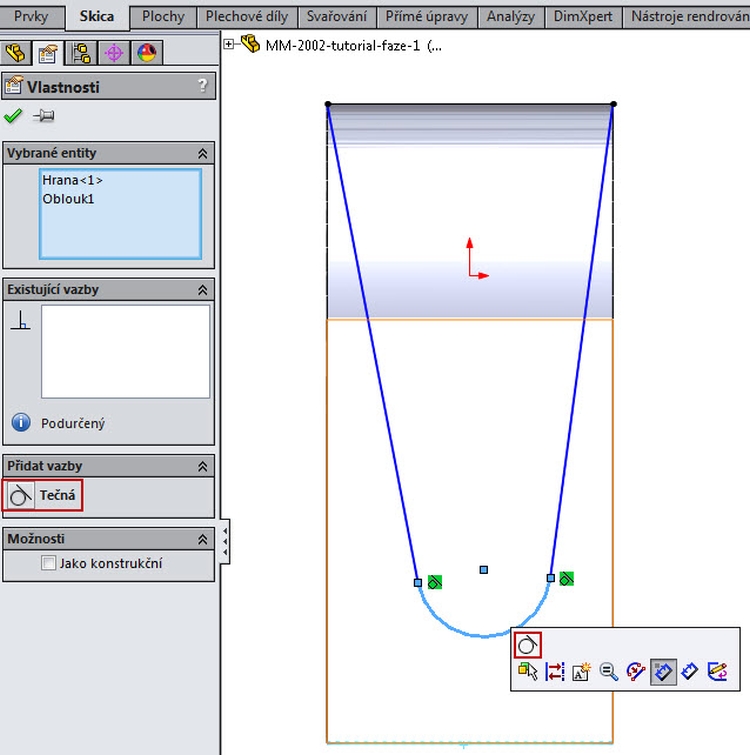The width and height of the screenshot is (750, 755).
Task: Open the DisplayManager color ball tab
Action: [147, 52]
